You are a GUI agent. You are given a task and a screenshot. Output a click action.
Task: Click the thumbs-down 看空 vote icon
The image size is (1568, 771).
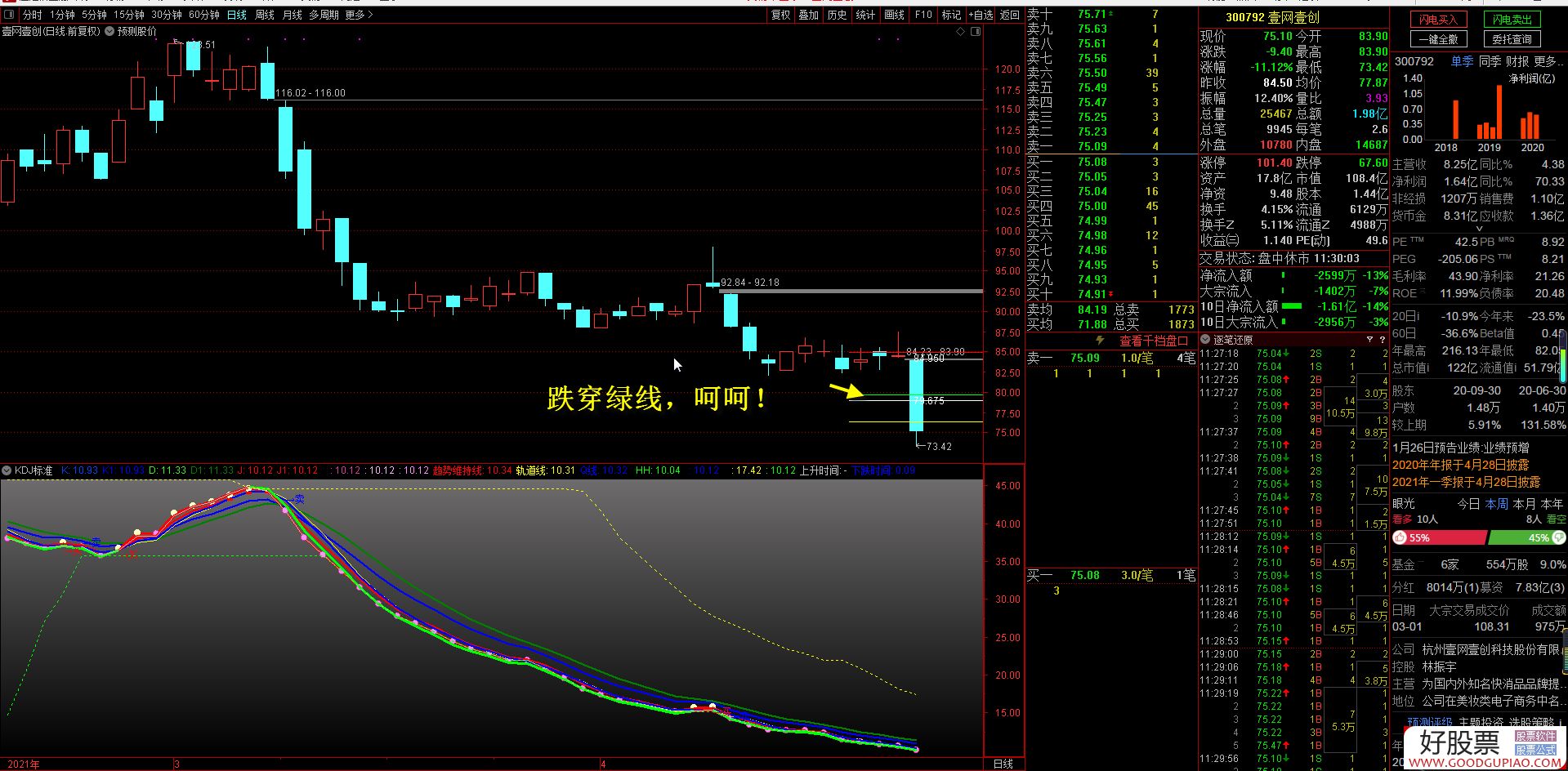tap(1559, 537)
